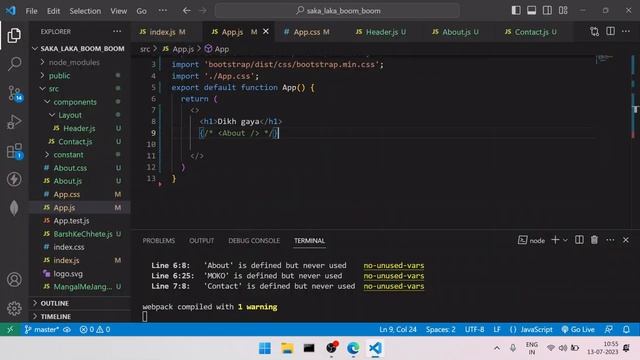Open the View menu
This screenshot has height=360, width=640.
click(118, 11)
